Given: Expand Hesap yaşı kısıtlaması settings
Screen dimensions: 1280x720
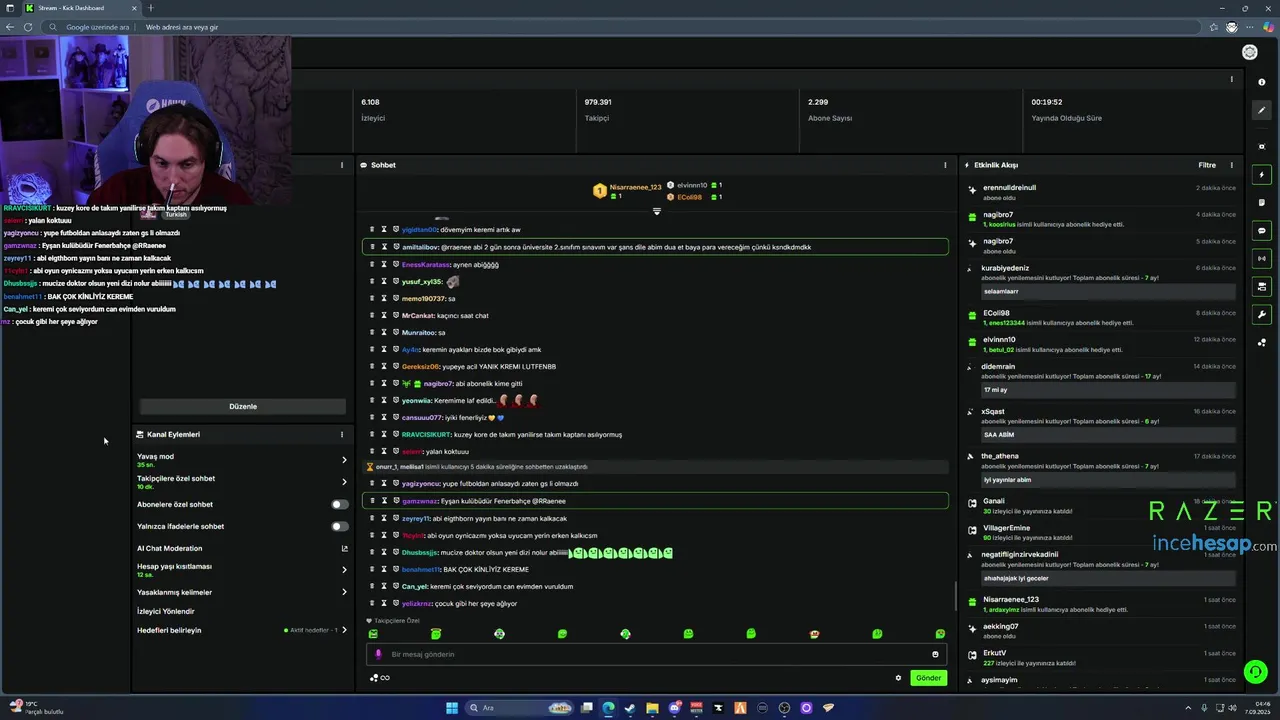Looking at the screenshot, I should tap(344, 570).
